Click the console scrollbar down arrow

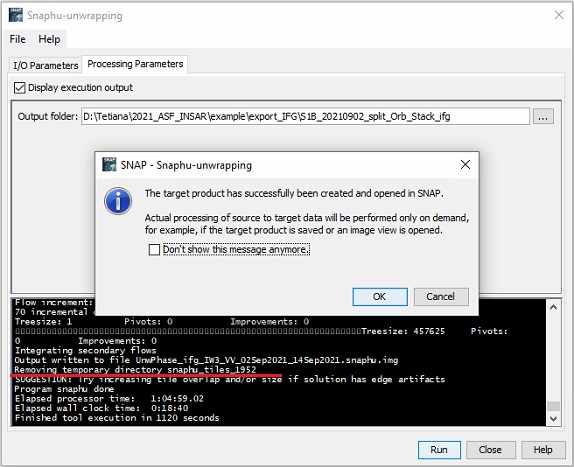pyautogui.click(x=553, y=419)
